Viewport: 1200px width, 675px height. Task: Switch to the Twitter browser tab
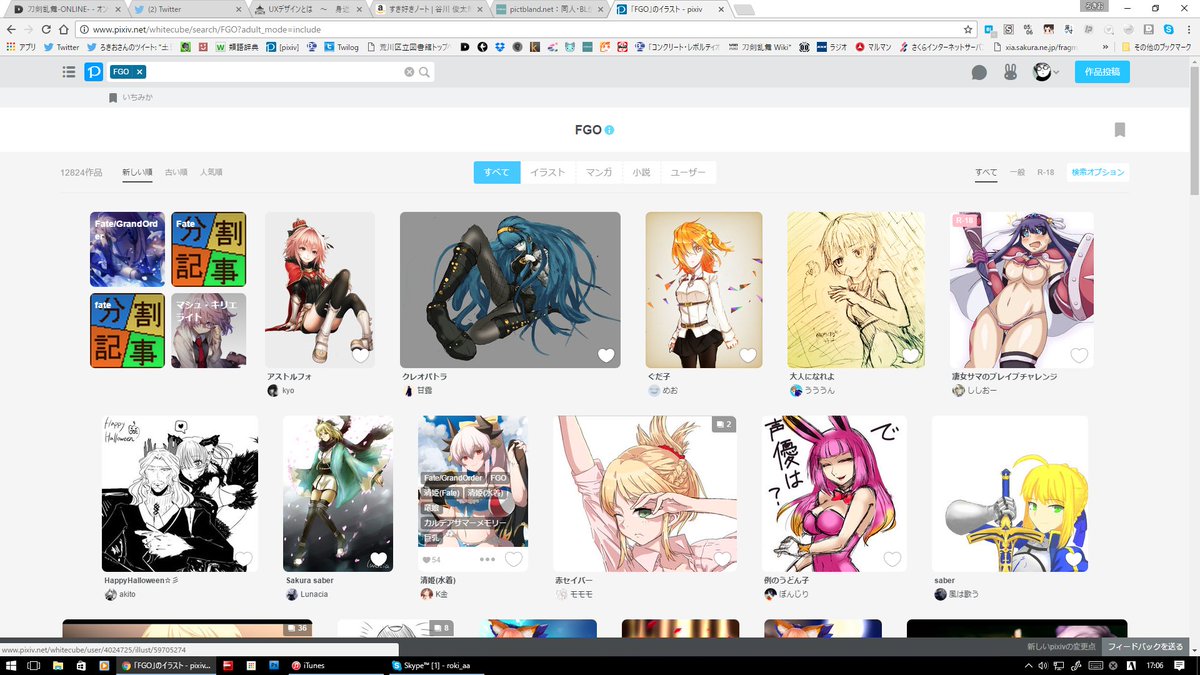point(185,9)
